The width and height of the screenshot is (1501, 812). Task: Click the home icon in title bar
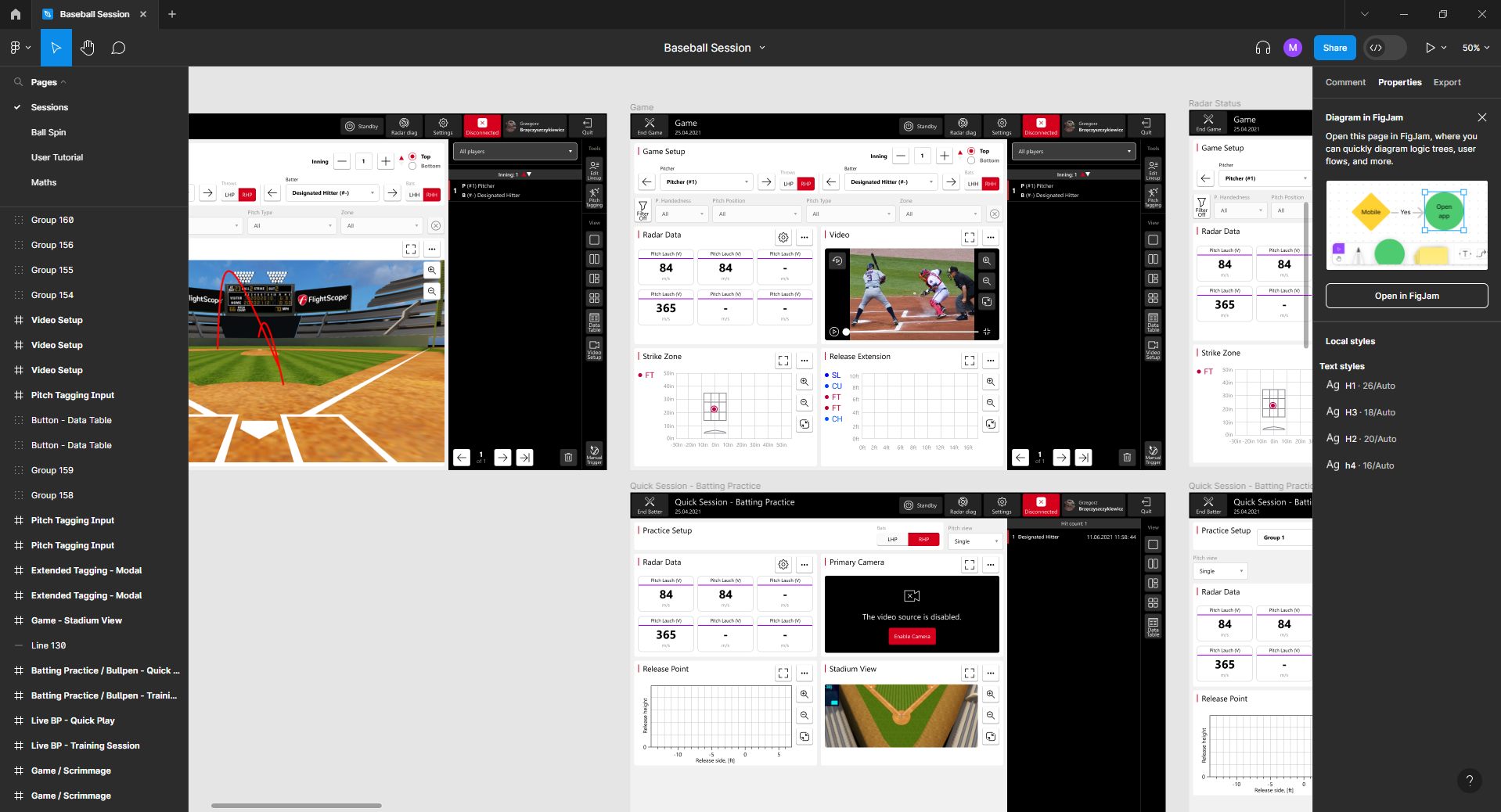coord(16,14)
